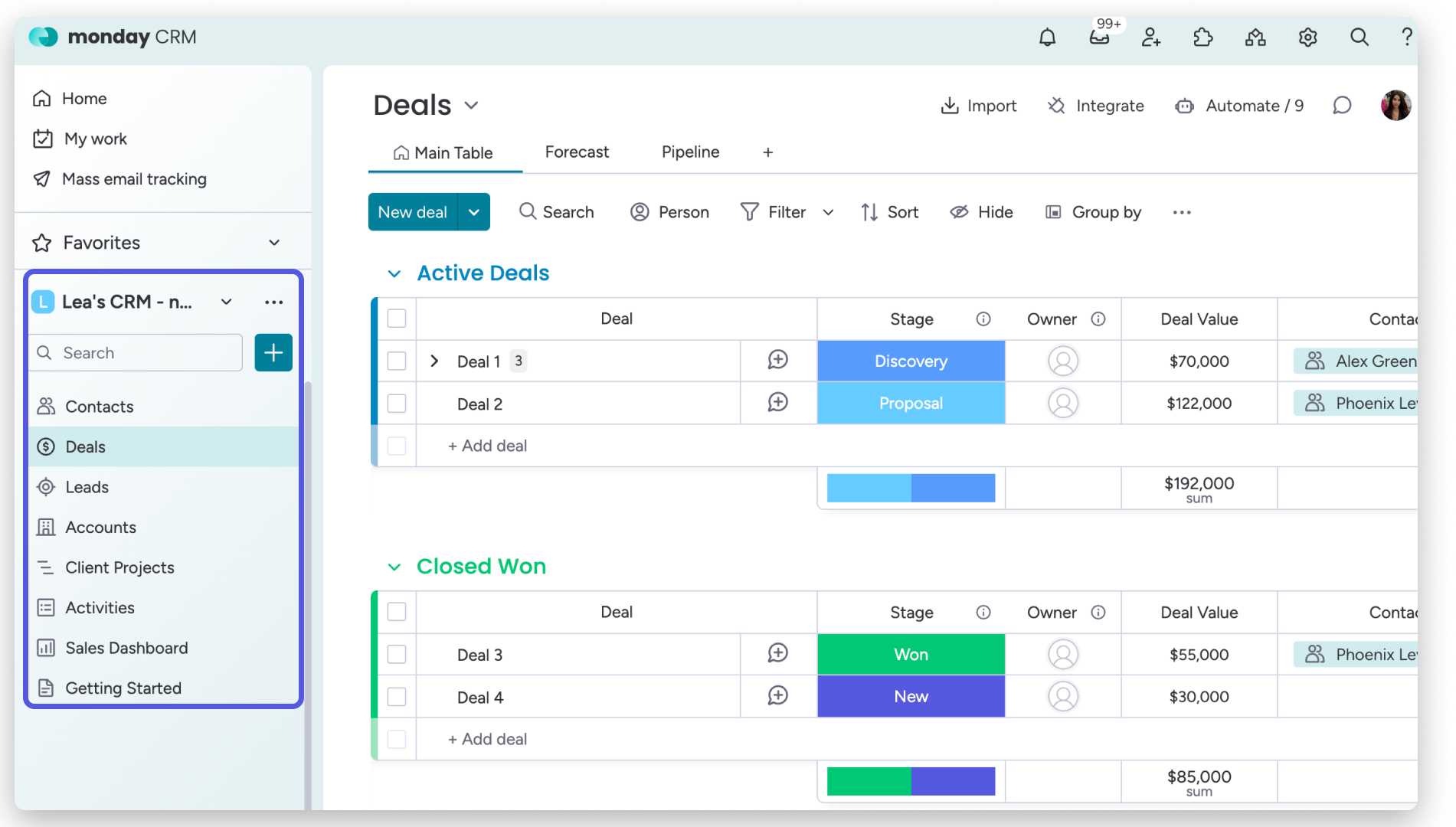Open the Pipeline tab
This screenshot has width=1456, height=827.
[x=689, y=152]
